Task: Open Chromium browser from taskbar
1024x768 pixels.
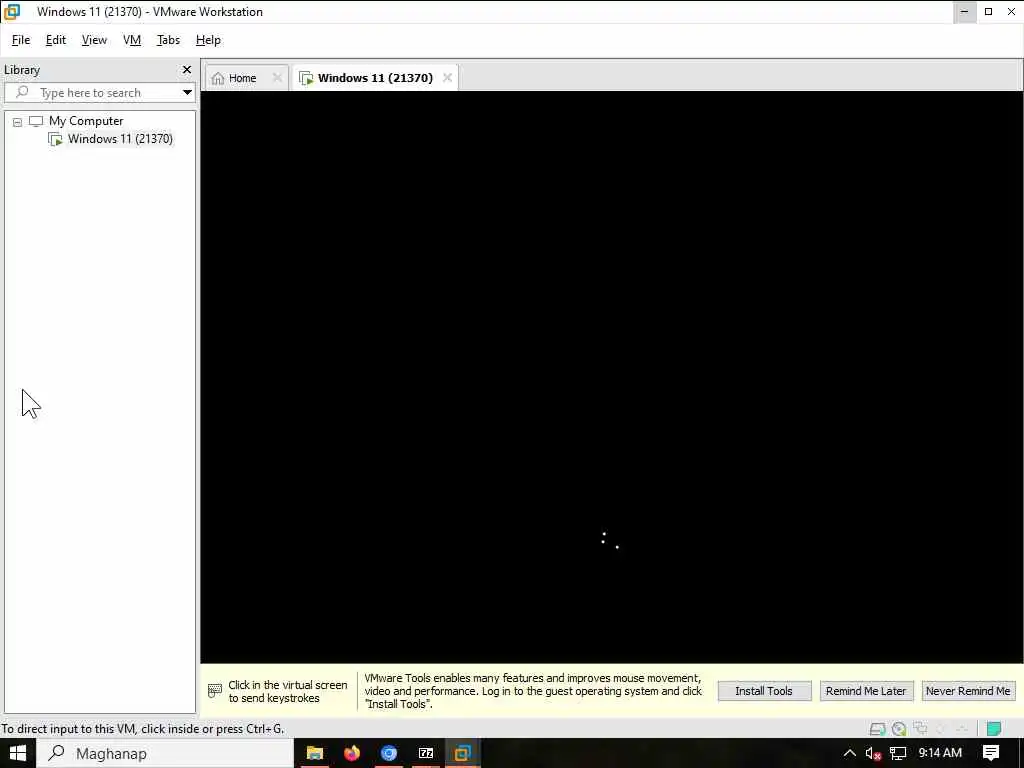Action: [389, 753]
